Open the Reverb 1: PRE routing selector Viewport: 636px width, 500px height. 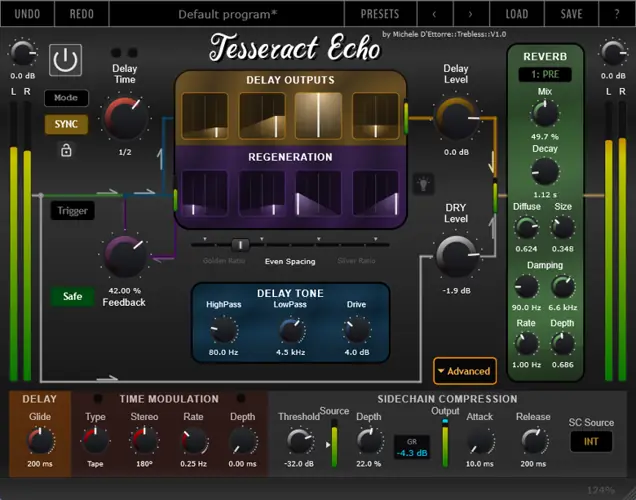click(545, 75)
